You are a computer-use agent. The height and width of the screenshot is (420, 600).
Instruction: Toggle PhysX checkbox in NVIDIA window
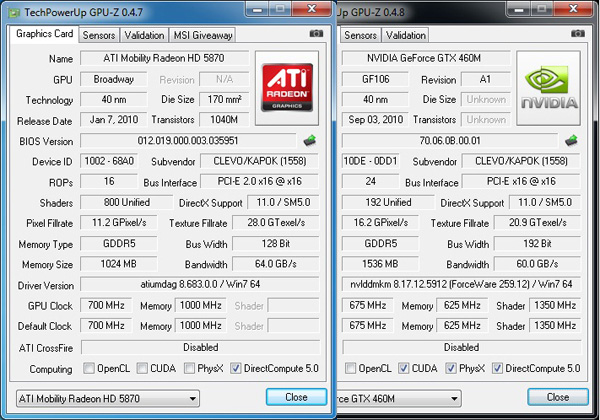click(x=451, y=368)
